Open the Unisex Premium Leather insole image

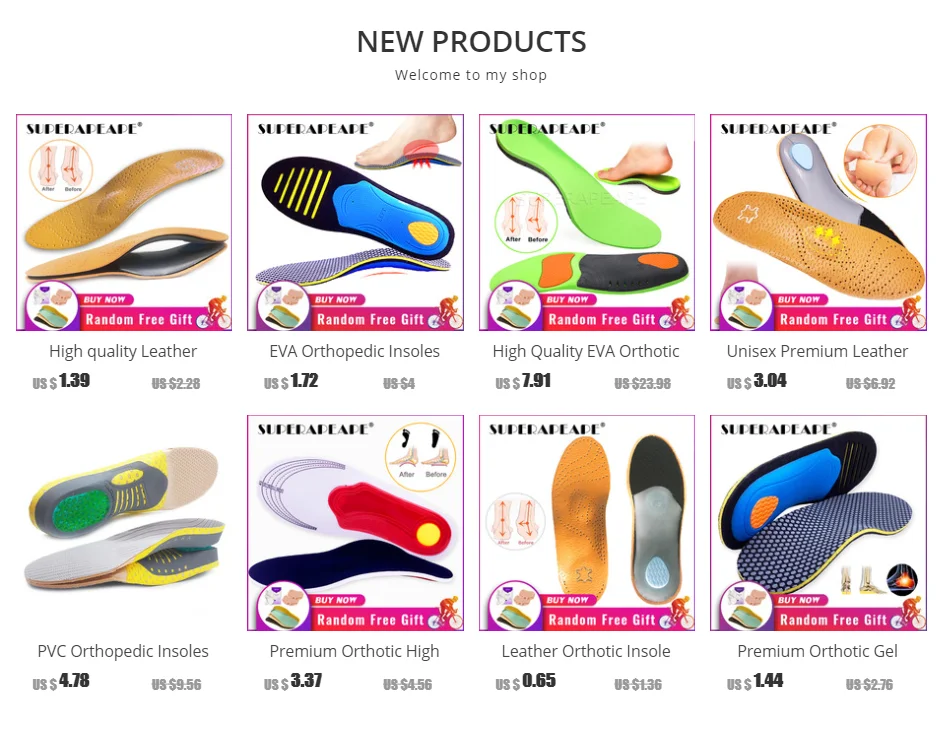click(818, 222)
